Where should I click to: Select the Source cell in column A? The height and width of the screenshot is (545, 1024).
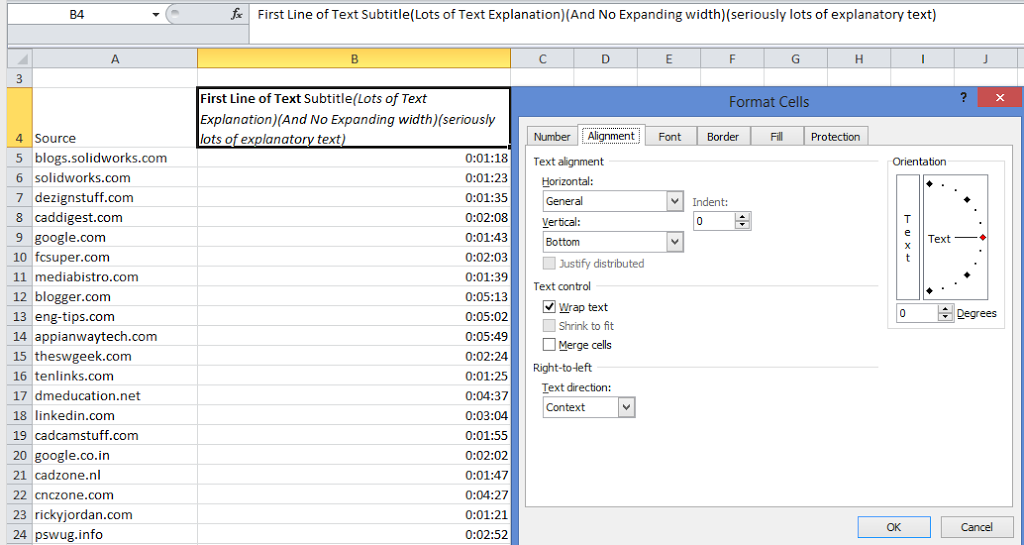tap(115, 118)
